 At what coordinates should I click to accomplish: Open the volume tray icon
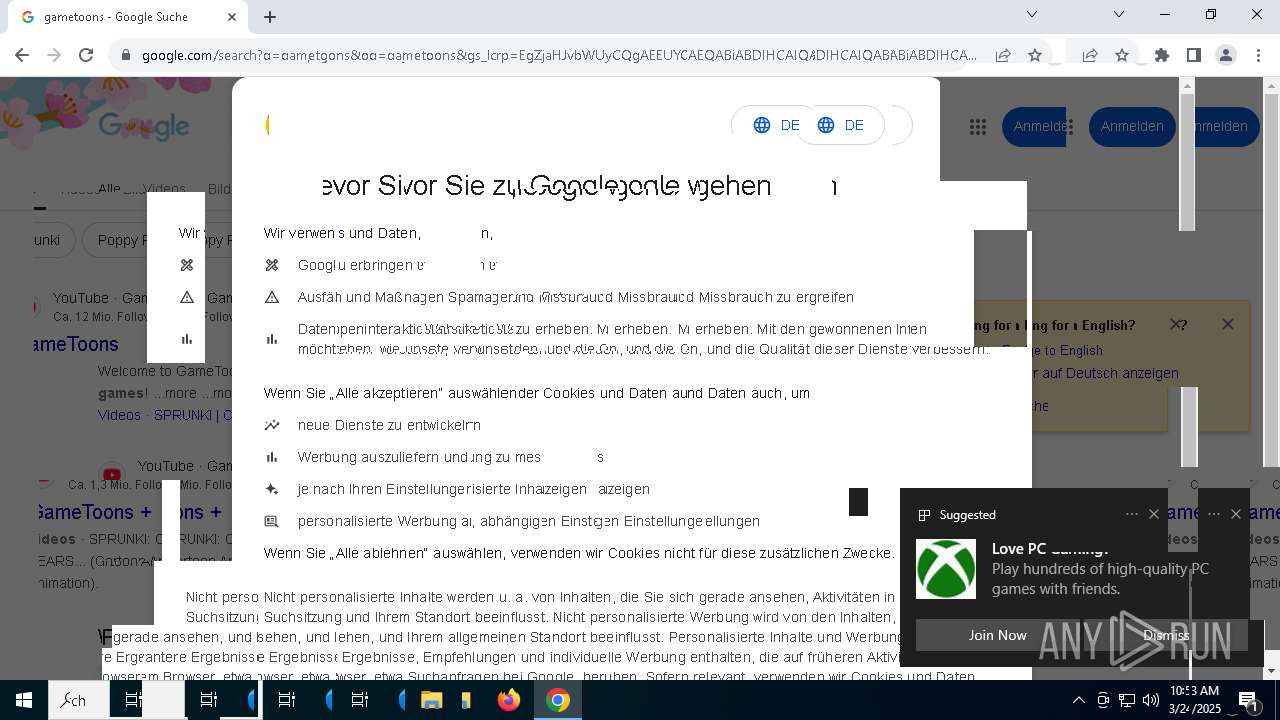pos(1151,700)
